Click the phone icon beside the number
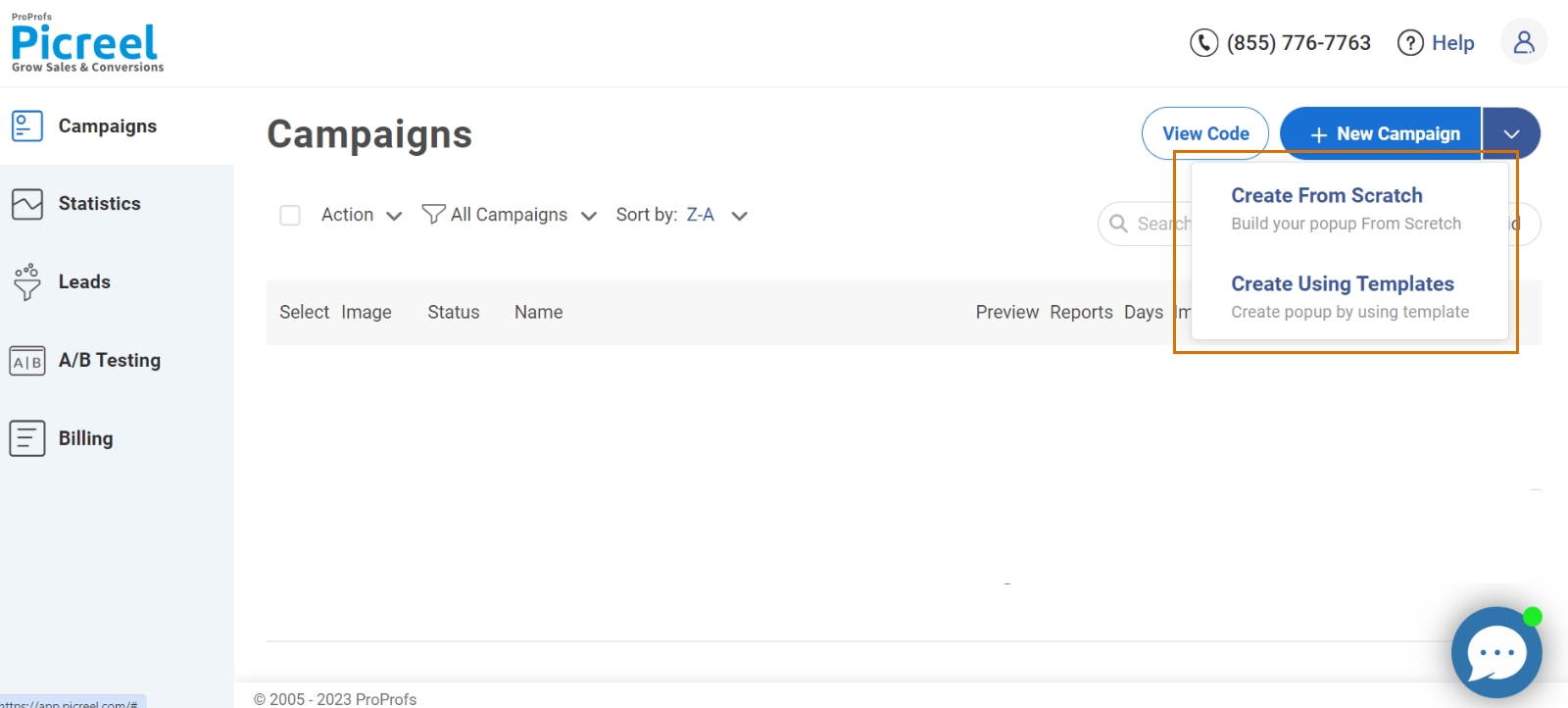Screen dimensions: 1568x708 coord(1203,43)
